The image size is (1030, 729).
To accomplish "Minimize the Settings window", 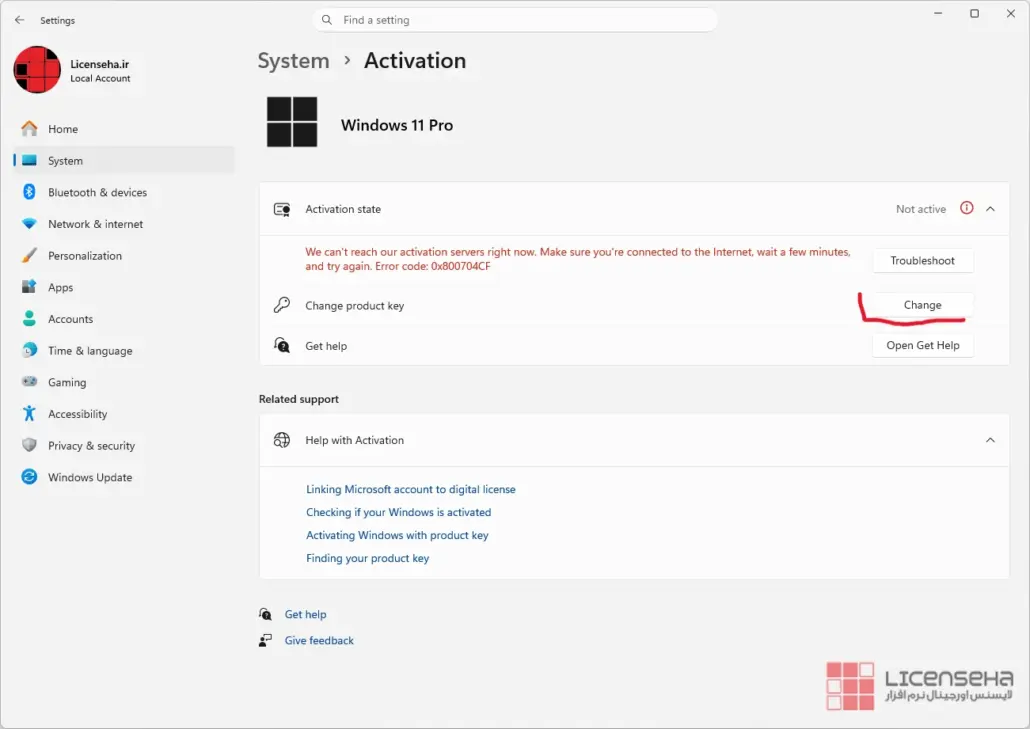I will (938, 13).
